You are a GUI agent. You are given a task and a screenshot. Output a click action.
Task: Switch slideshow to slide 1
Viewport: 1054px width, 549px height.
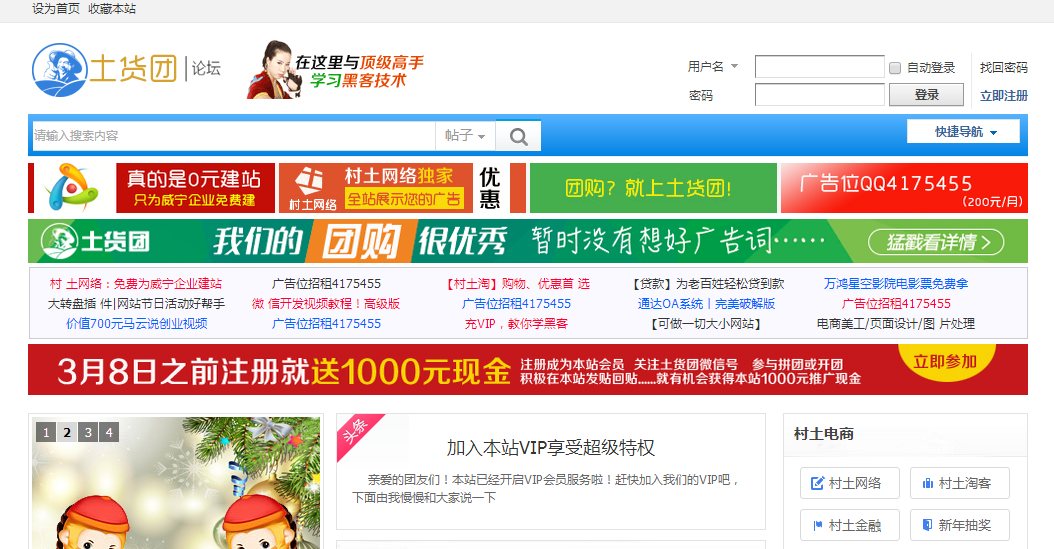[x=46, y=432]
